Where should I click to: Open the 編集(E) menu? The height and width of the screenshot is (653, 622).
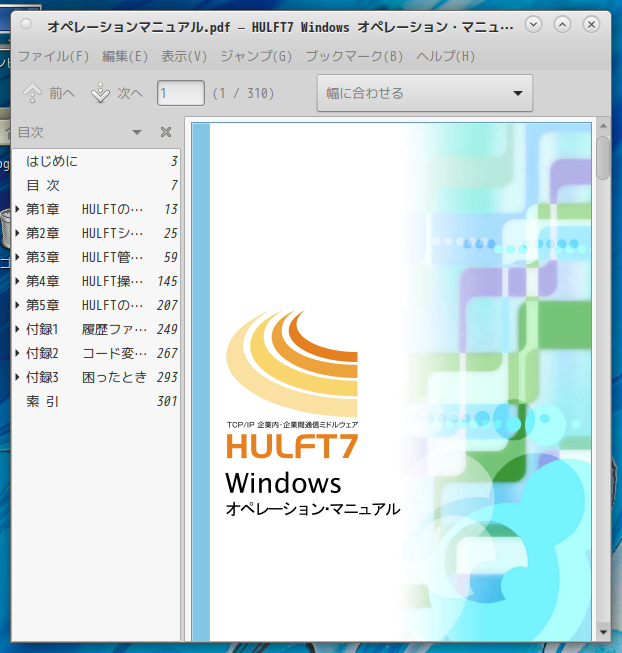coord(125,56)
